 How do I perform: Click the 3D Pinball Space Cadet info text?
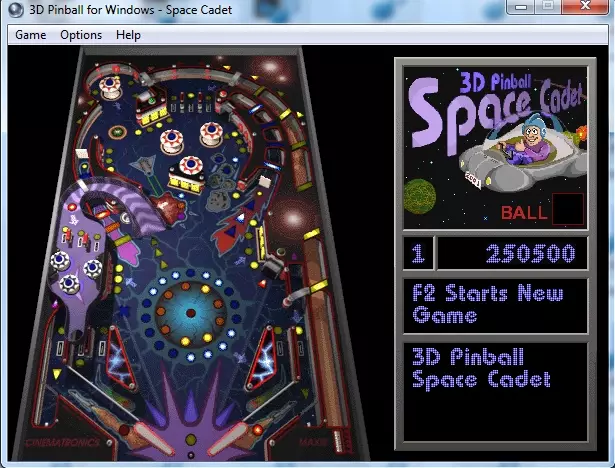[482, 369]
